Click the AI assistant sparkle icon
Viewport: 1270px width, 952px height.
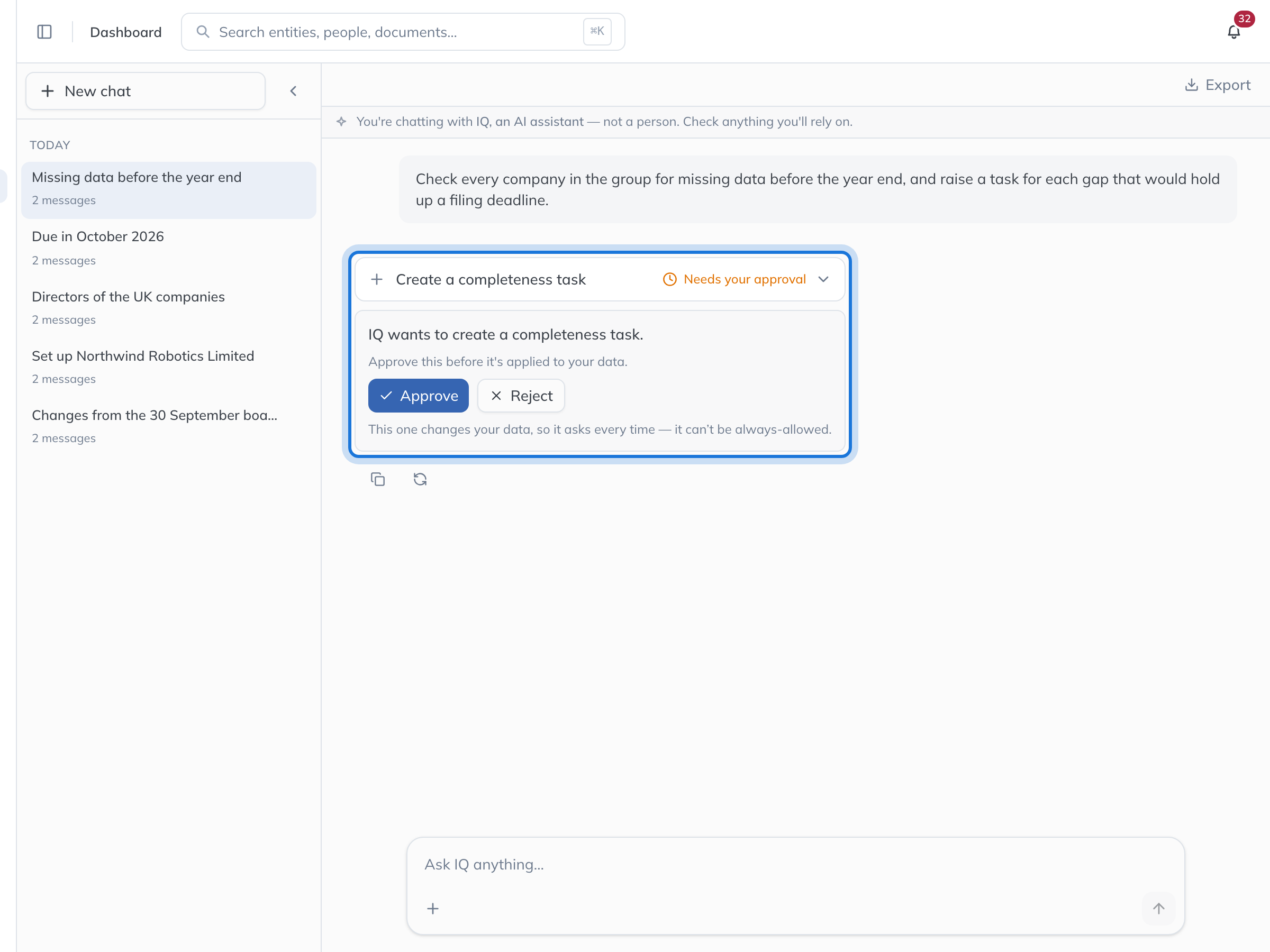click(341, 122)
